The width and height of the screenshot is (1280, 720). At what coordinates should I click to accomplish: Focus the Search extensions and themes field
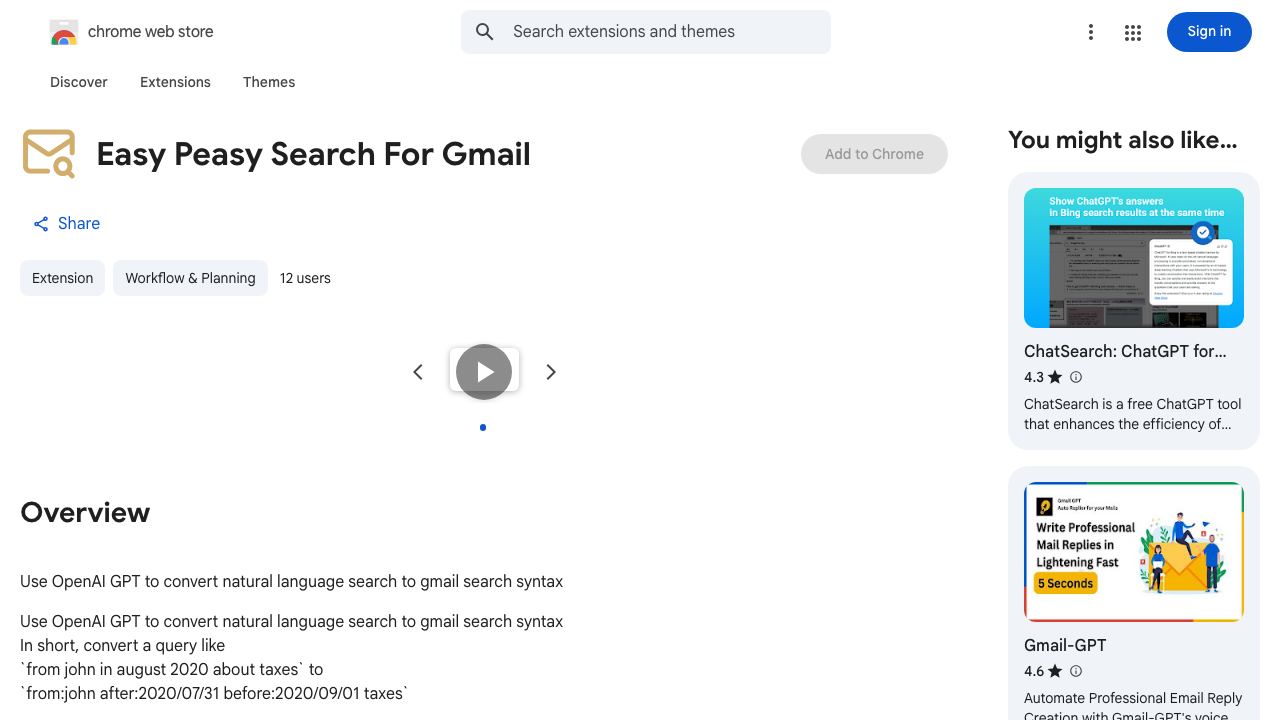pos(646,32)
